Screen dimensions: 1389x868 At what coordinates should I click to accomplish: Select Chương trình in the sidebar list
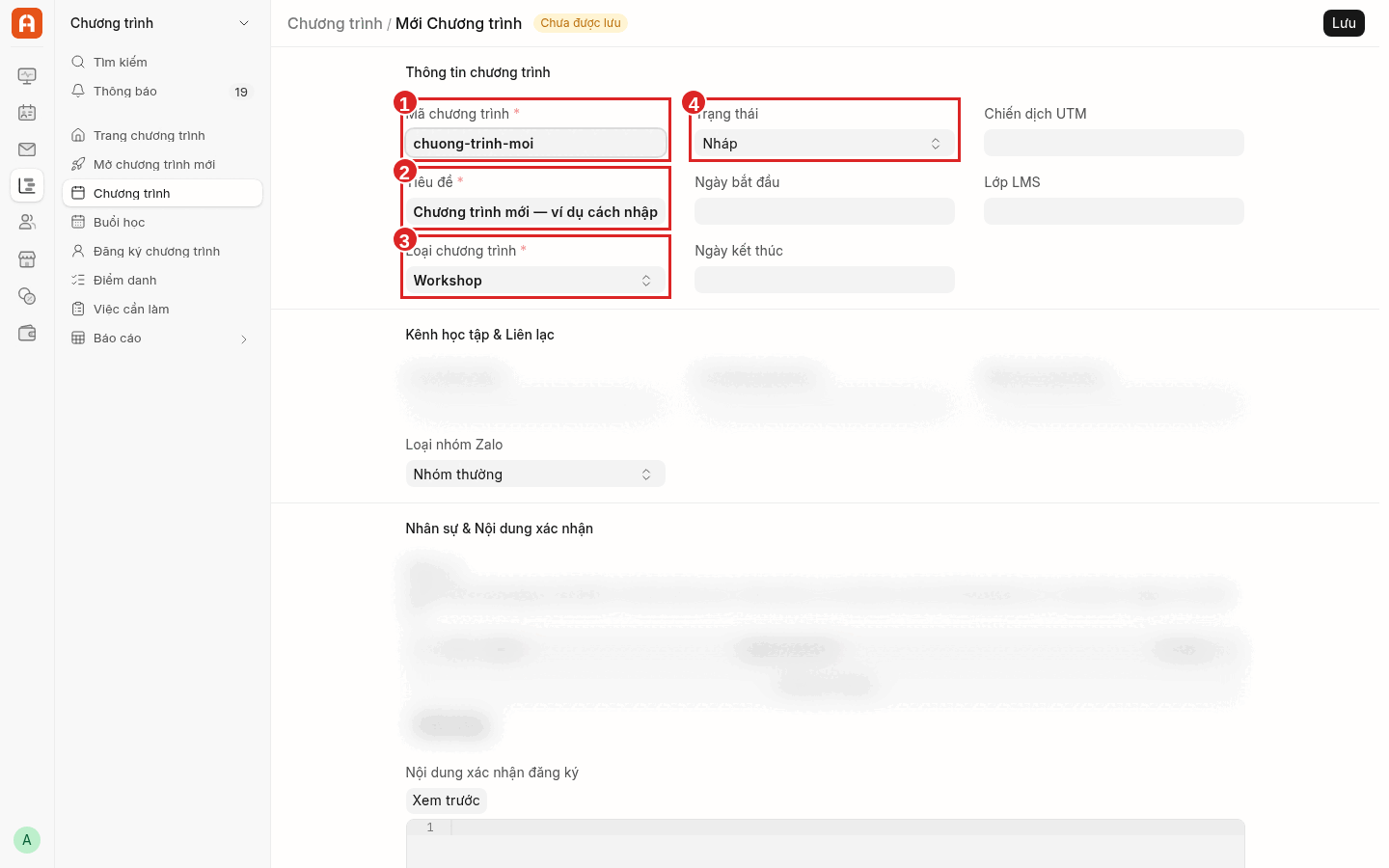162,193
